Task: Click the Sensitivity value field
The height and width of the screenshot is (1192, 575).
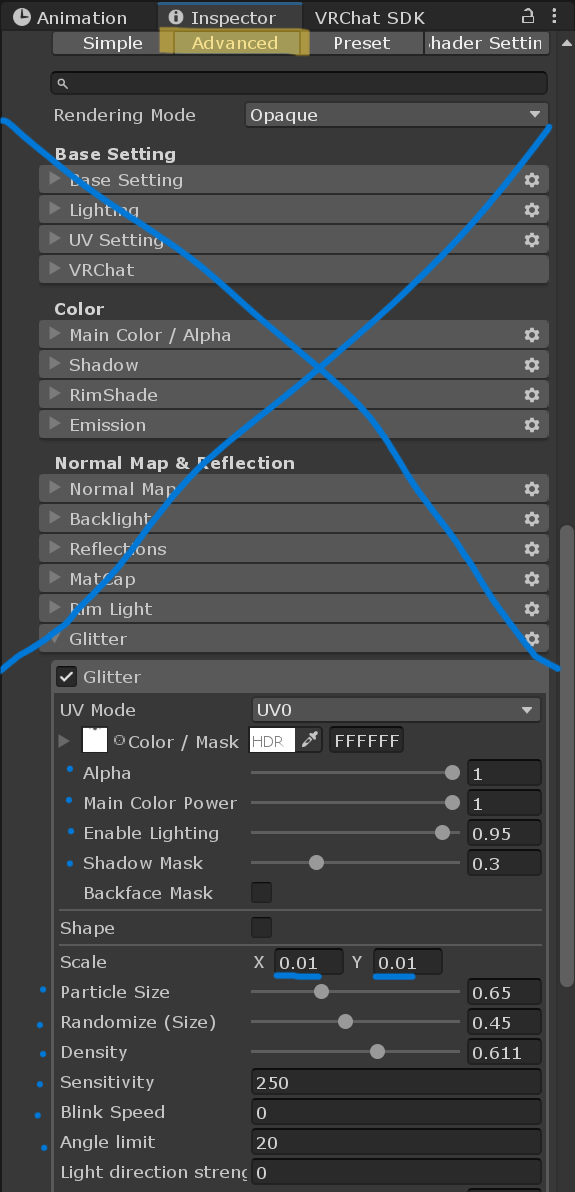Action: point(396,1083)
